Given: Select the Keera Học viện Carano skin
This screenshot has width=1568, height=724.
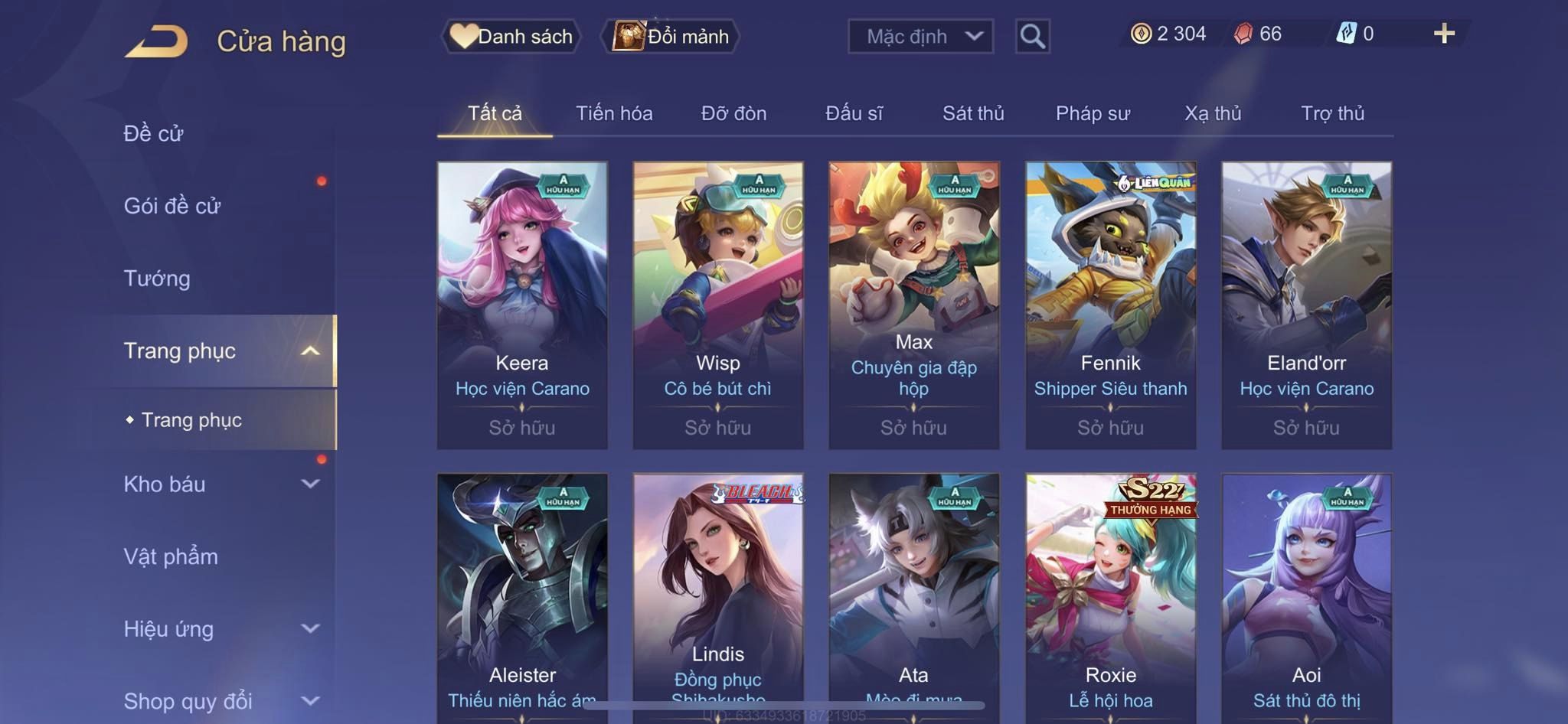Looking at the screenshot, I should coord(522,305).
